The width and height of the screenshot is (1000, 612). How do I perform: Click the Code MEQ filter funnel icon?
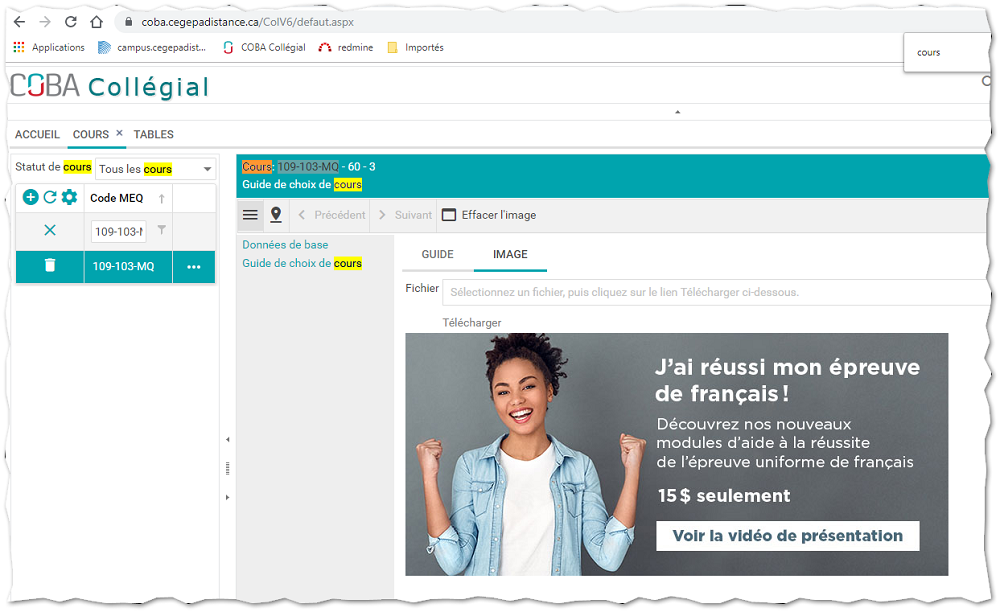point(162,231)
